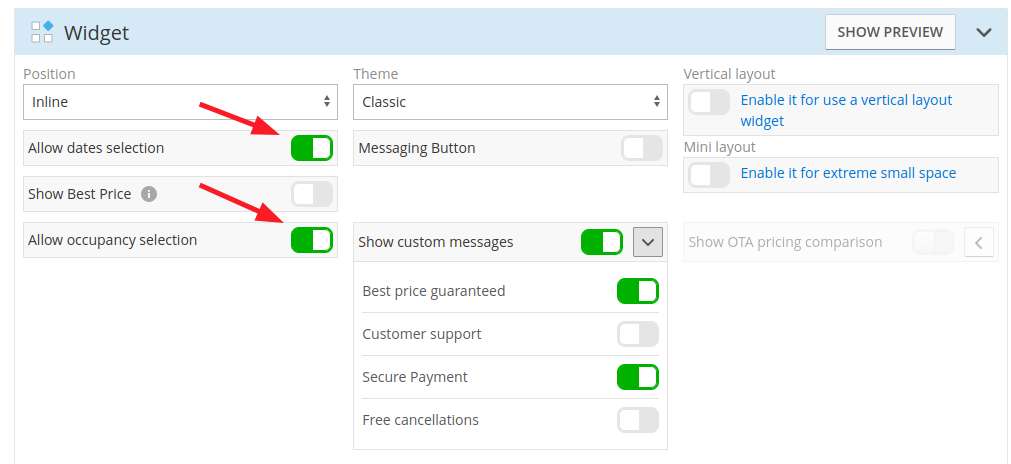Click the info icon beside Show Best Price
1011x464 pixels.
tap(149, 193)
